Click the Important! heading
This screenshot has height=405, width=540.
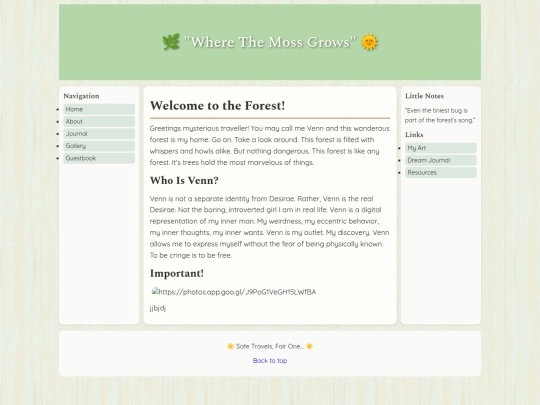177,273
